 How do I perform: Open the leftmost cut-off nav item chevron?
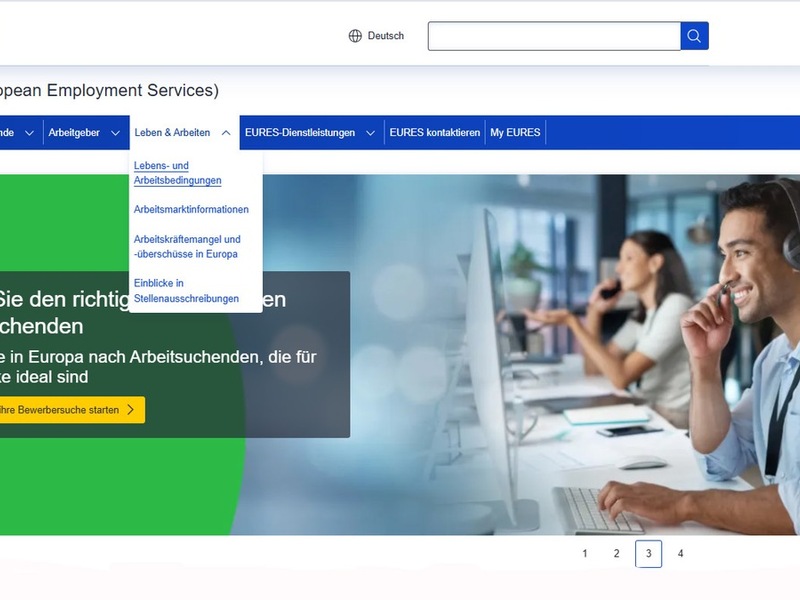click(x=29, y=133)
